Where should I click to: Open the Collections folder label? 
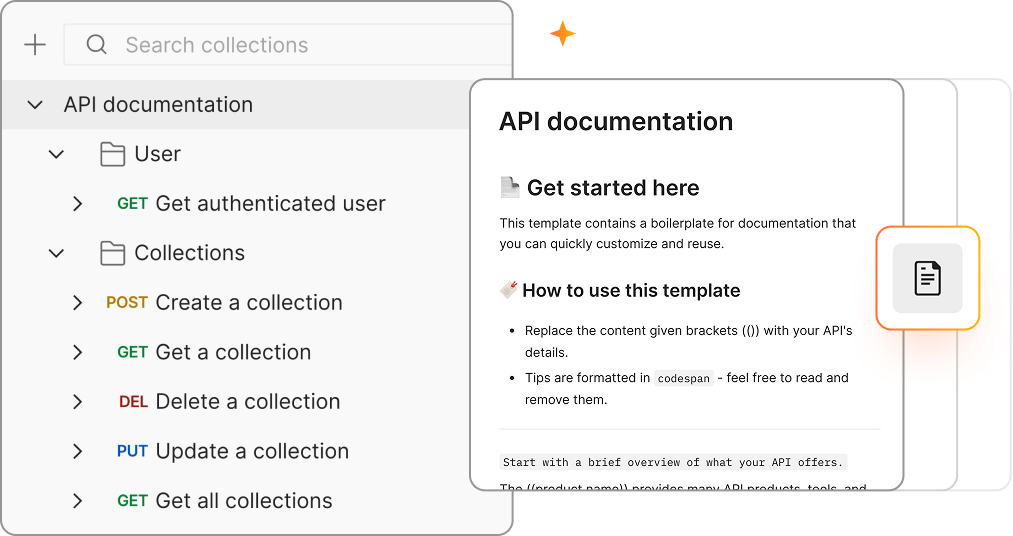pos(189,253)
